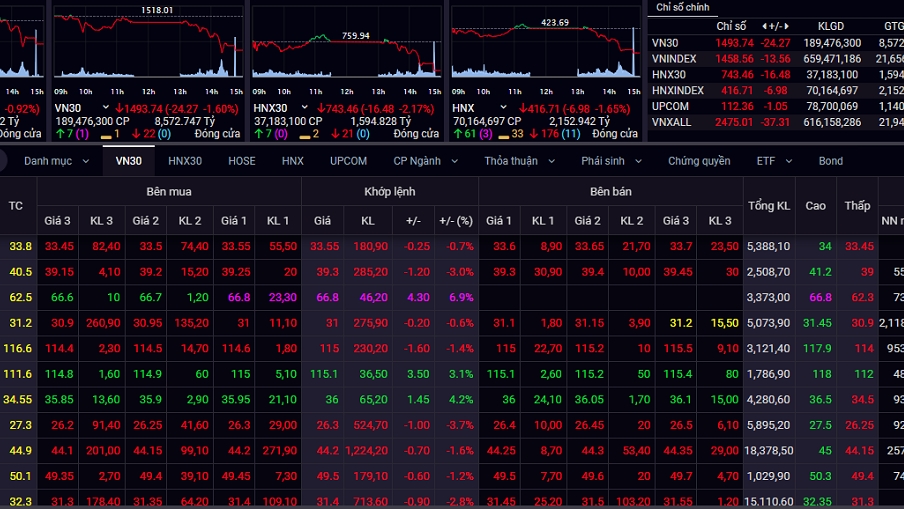Switch to the HNX30 tab

[x=184, y=161]
